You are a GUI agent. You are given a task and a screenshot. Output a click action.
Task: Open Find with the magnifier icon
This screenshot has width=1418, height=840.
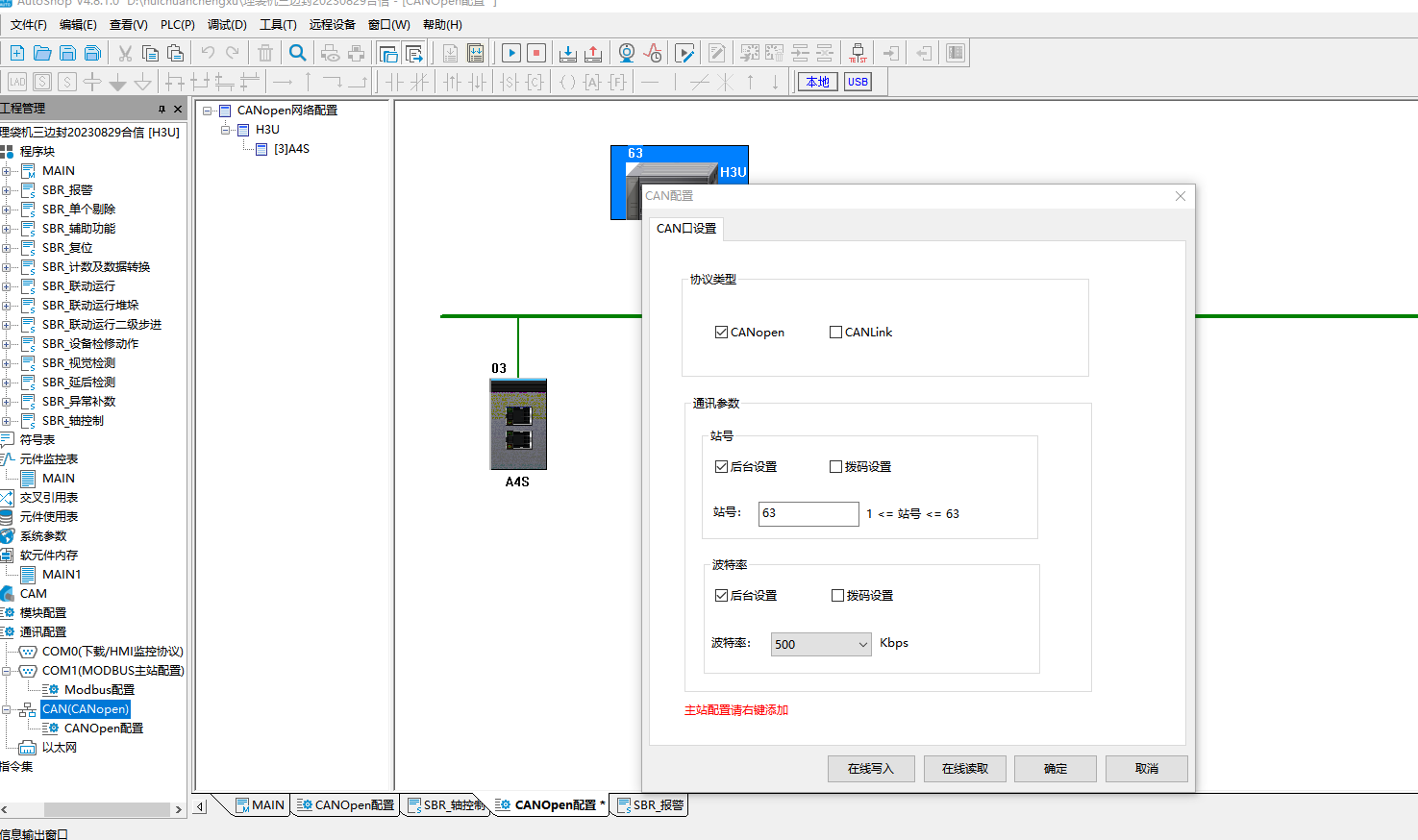pyautogui.click(x=298, y=53)
